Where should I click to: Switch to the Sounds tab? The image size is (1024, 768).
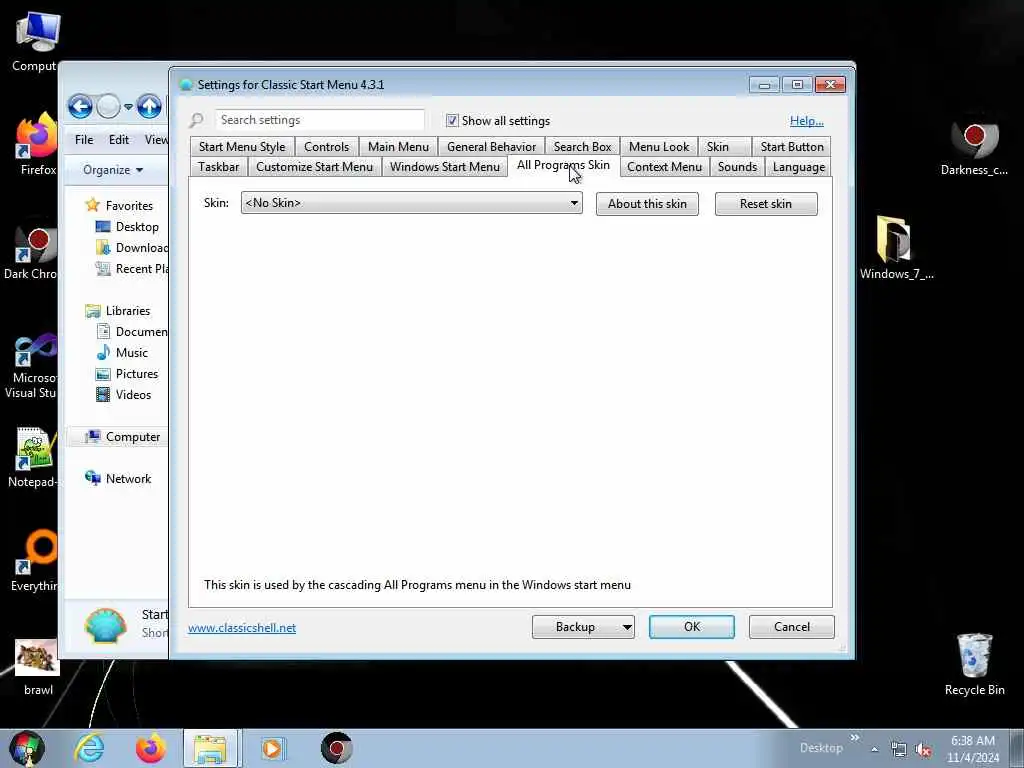click(x=737, y=167)
